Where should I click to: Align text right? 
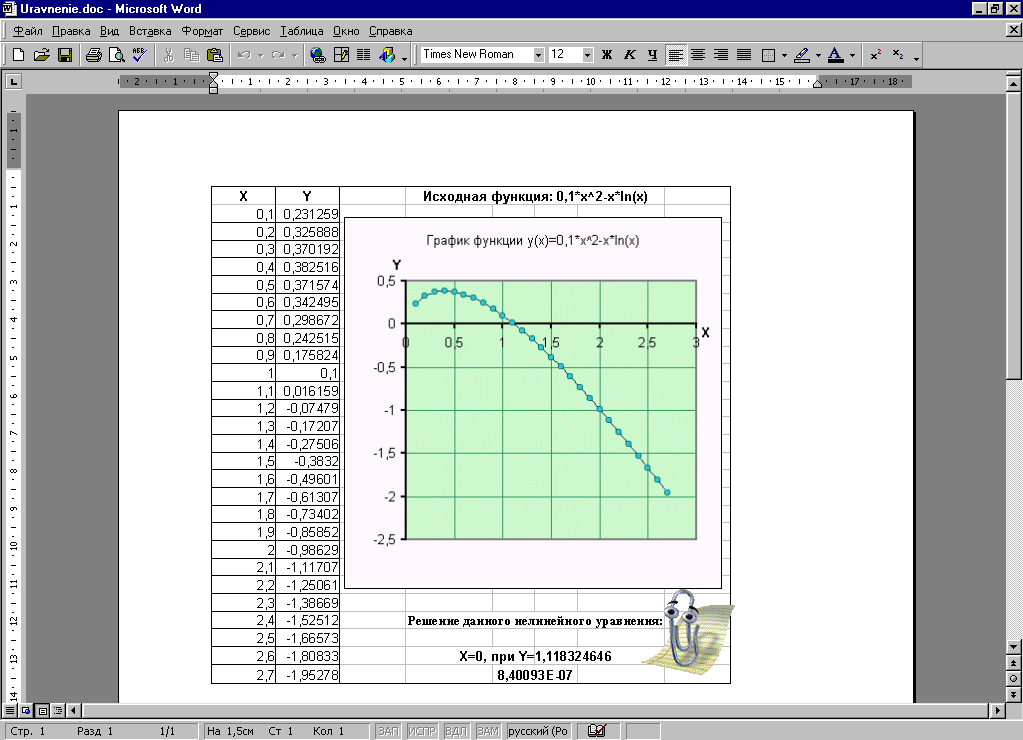click(x=721, y=55)
